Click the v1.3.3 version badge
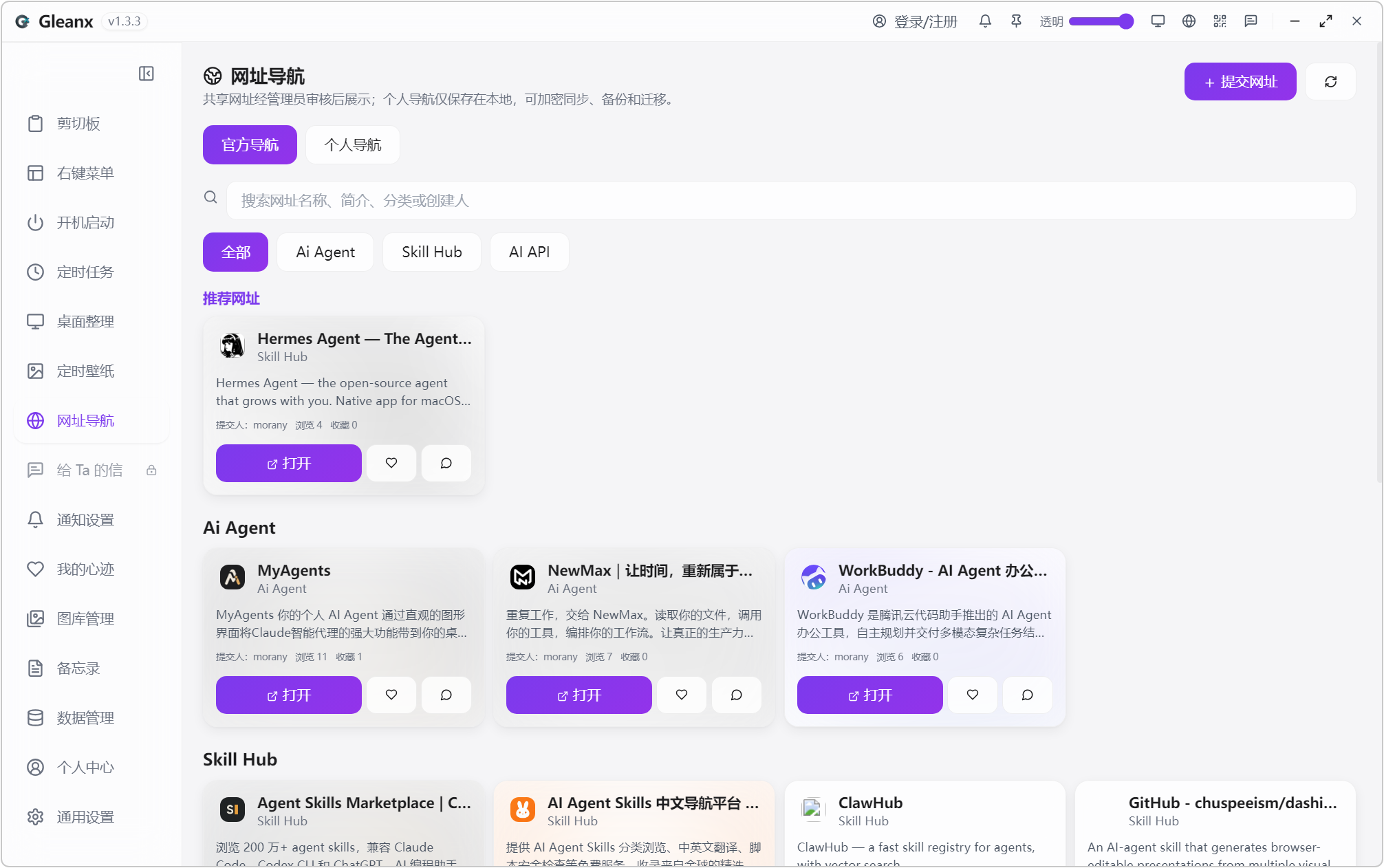 124,21
